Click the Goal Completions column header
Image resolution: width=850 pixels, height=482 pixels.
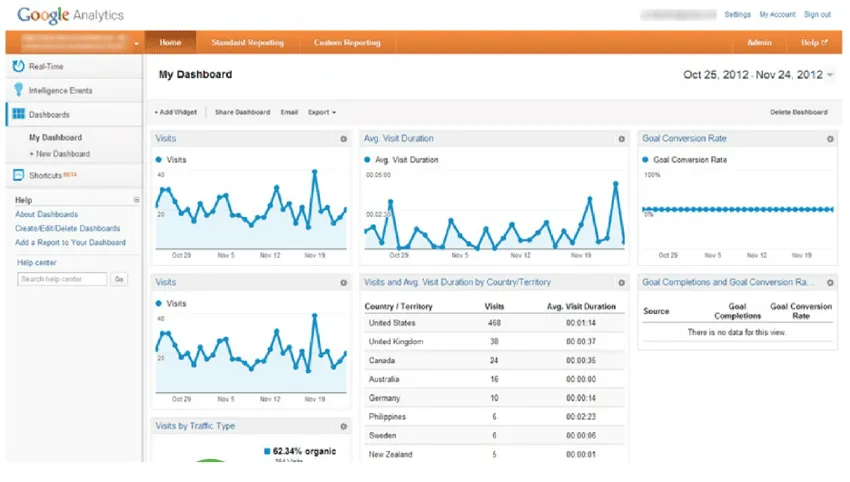pos(737,311)
